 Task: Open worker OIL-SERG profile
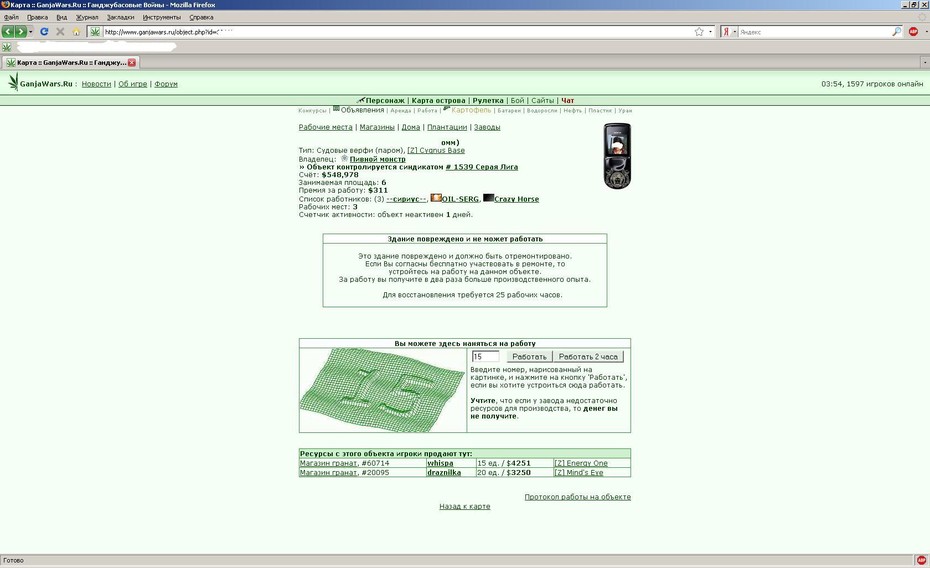(x=460, y=199)
